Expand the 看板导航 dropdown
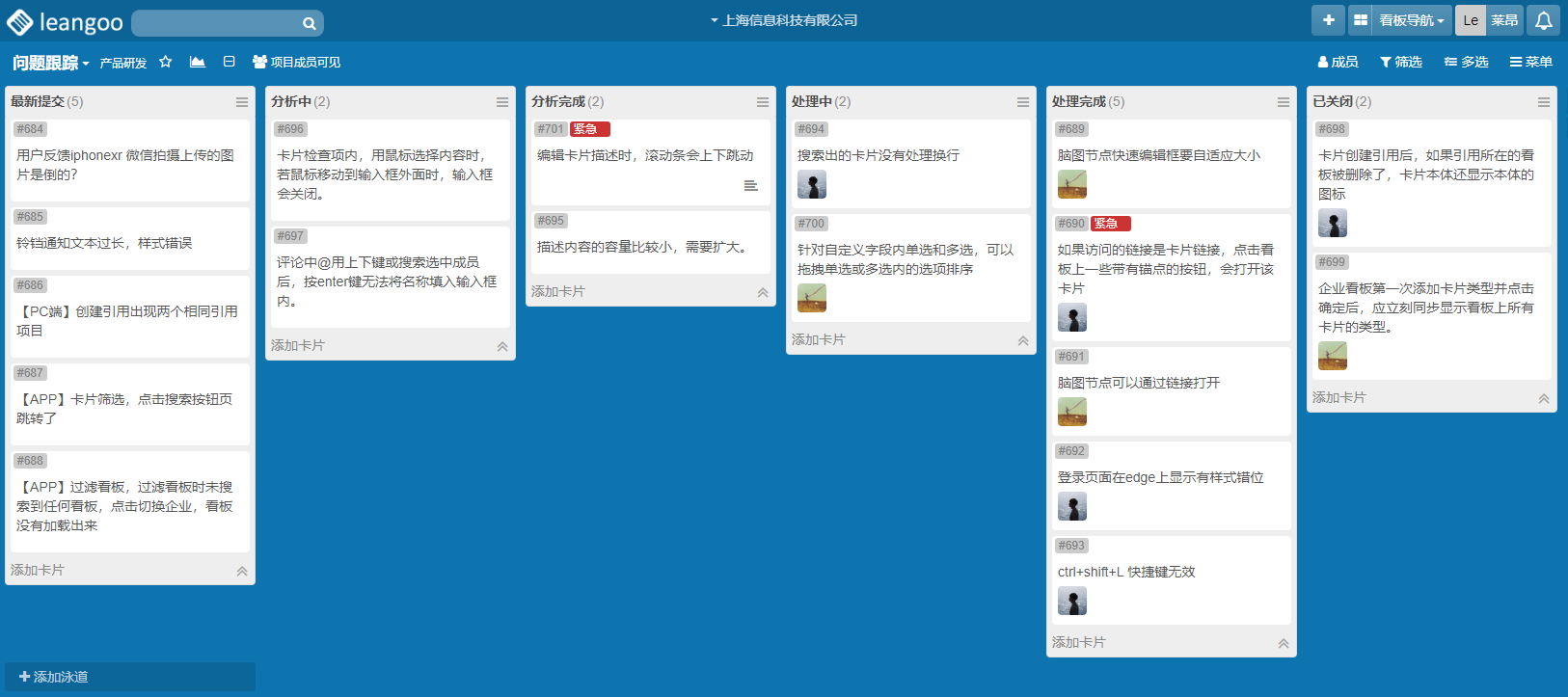1568x697 pixels. click(x=1411, y=20)
